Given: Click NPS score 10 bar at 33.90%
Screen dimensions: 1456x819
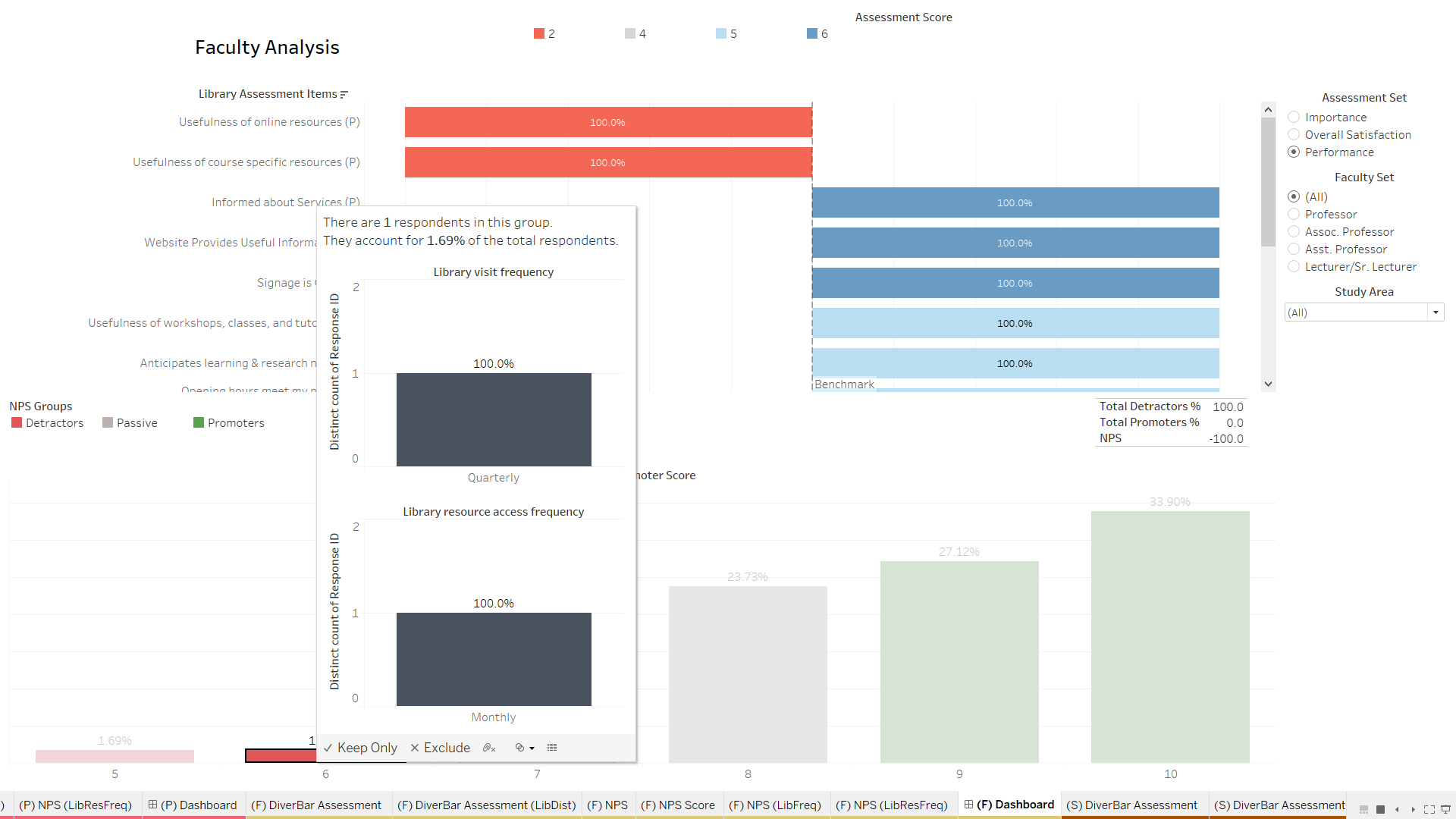Looking at the screenshot, I should tap(1170, 637).
